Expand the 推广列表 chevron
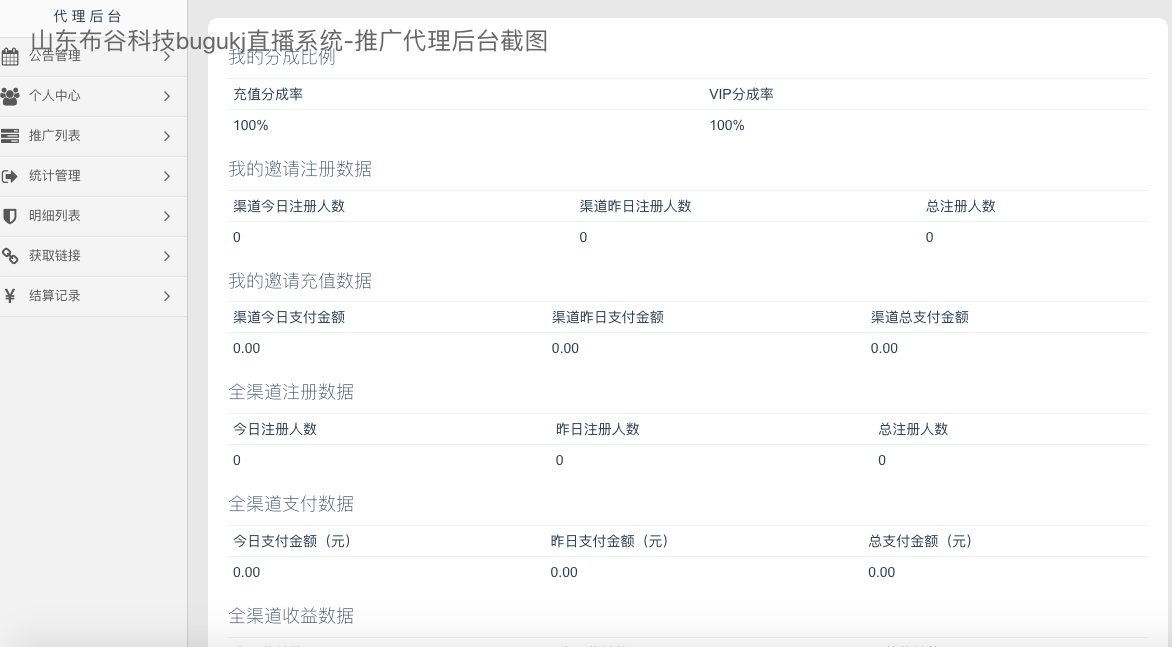 pyautogui.click(x=167, y=136)
